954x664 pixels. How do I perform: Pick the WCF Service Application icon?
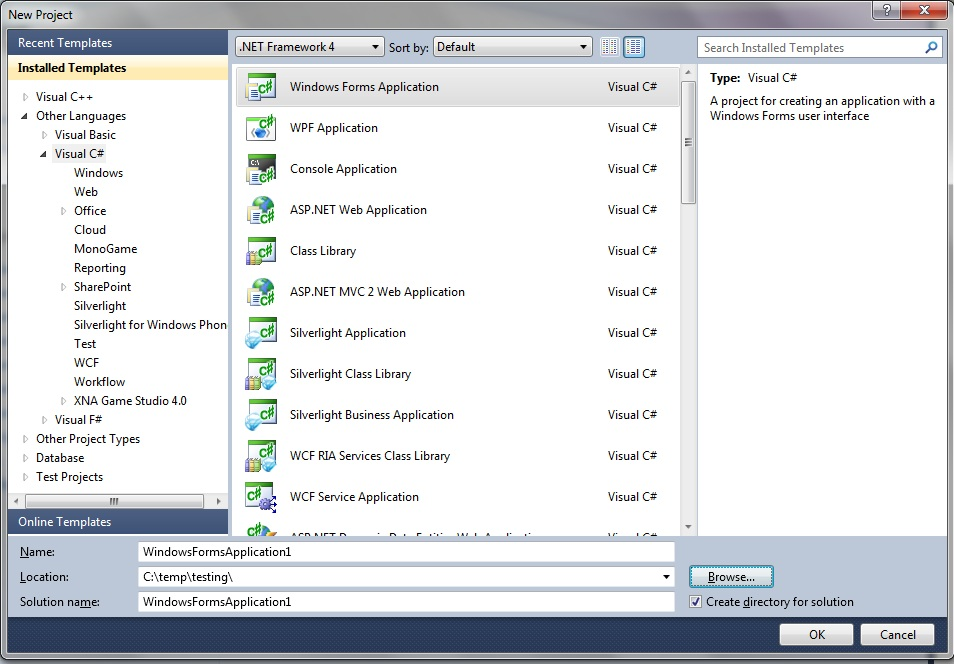(261, 497)
